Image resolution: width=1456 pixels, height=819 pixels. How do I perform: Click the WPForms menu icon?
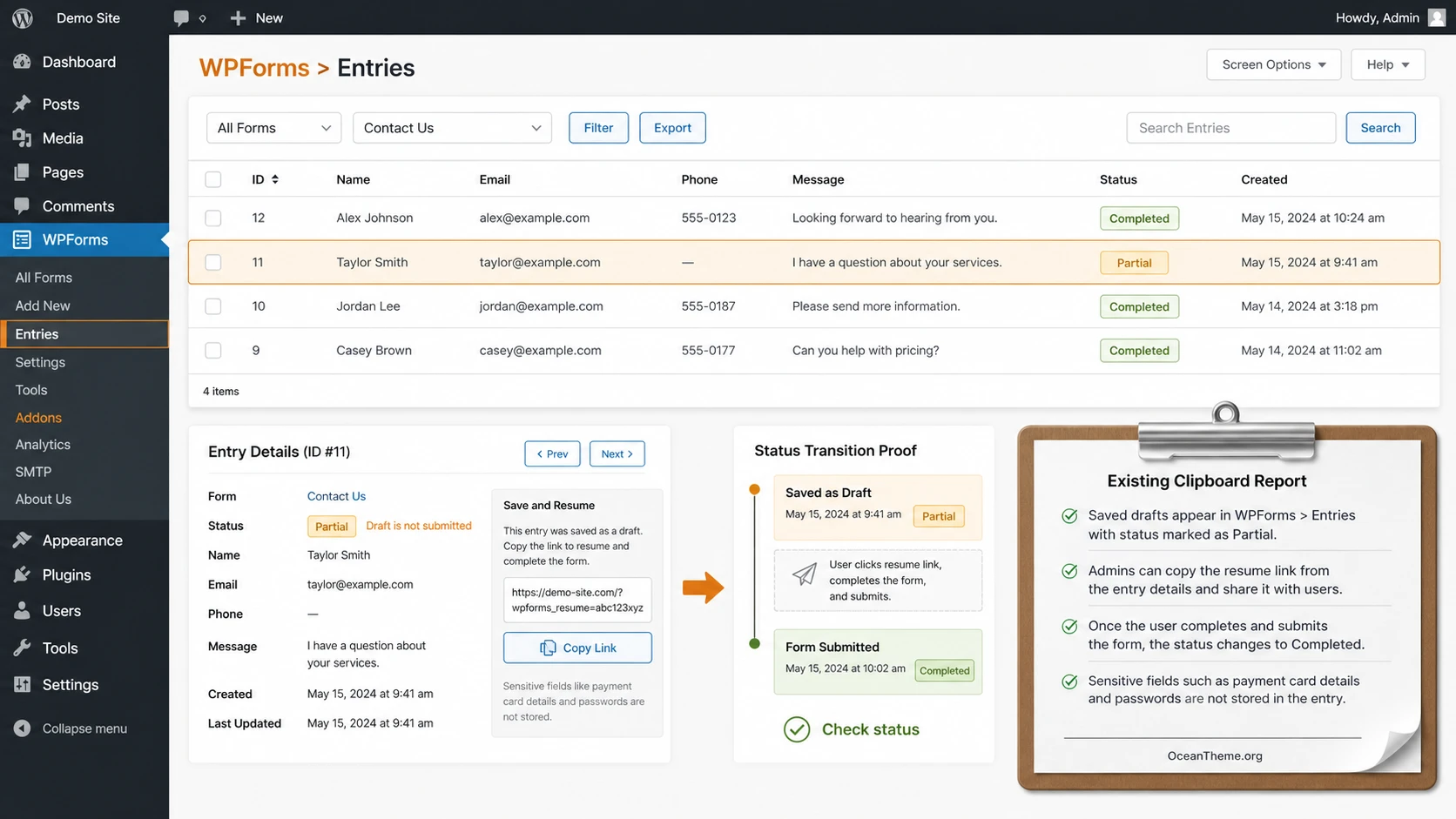coord(23,239)
